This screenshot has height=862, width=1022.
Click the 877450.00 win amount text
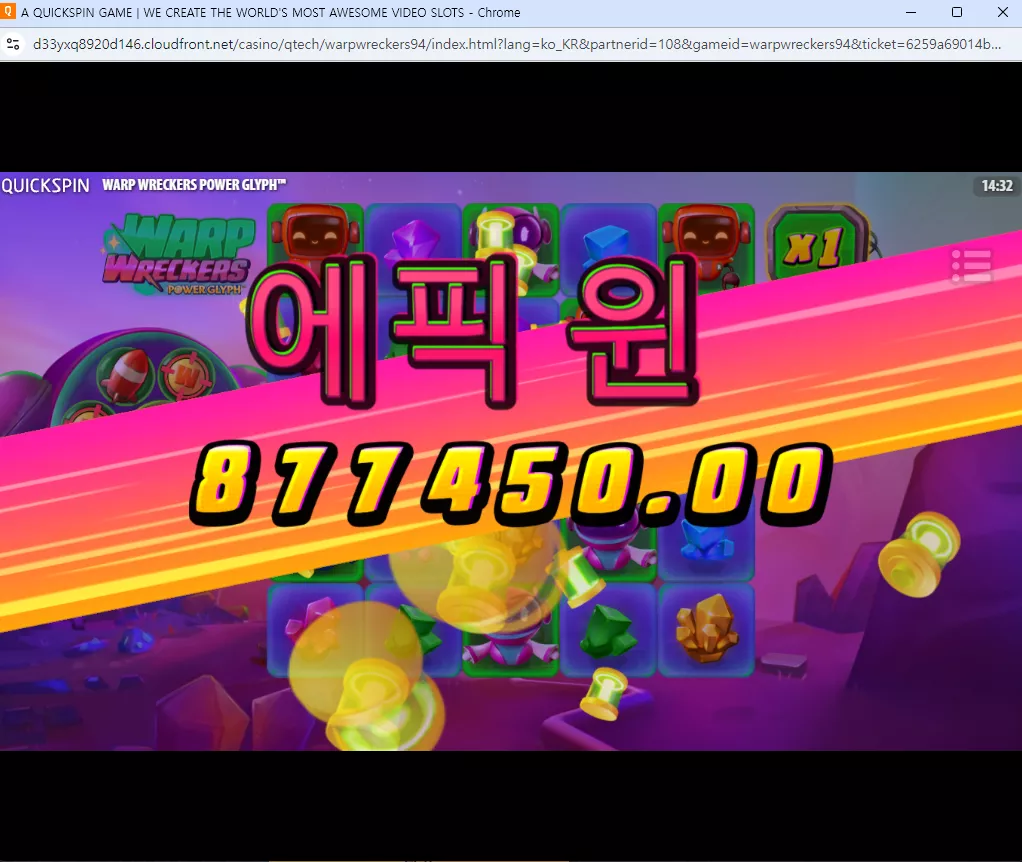click(x=510, y=482)
